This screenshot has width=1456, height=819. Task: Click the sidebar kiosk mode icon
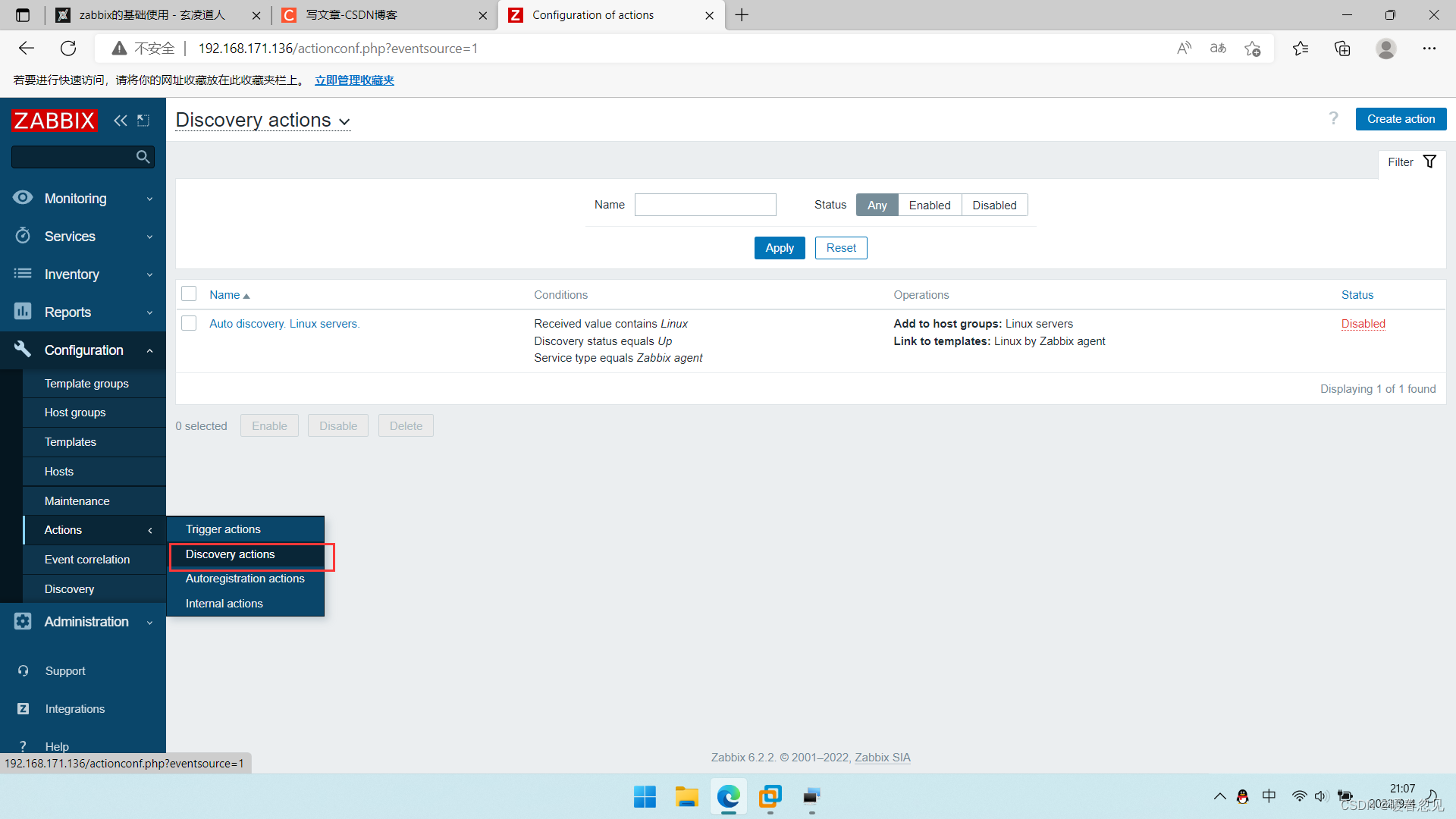[143, 121]
